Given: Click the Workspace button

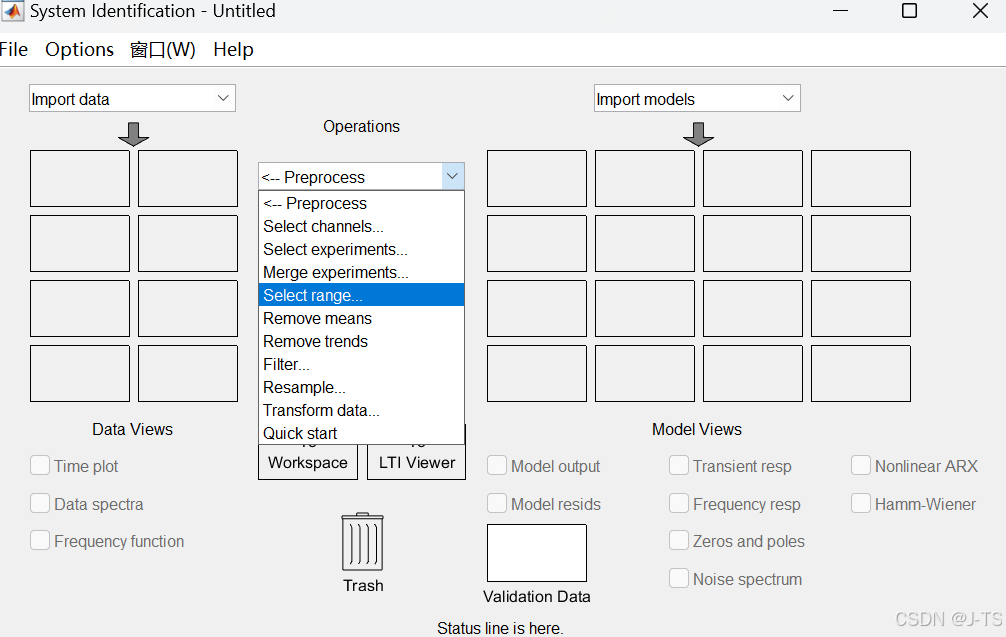Looking at the screenshot, I should pyautogui.click(x=308, y=463).
